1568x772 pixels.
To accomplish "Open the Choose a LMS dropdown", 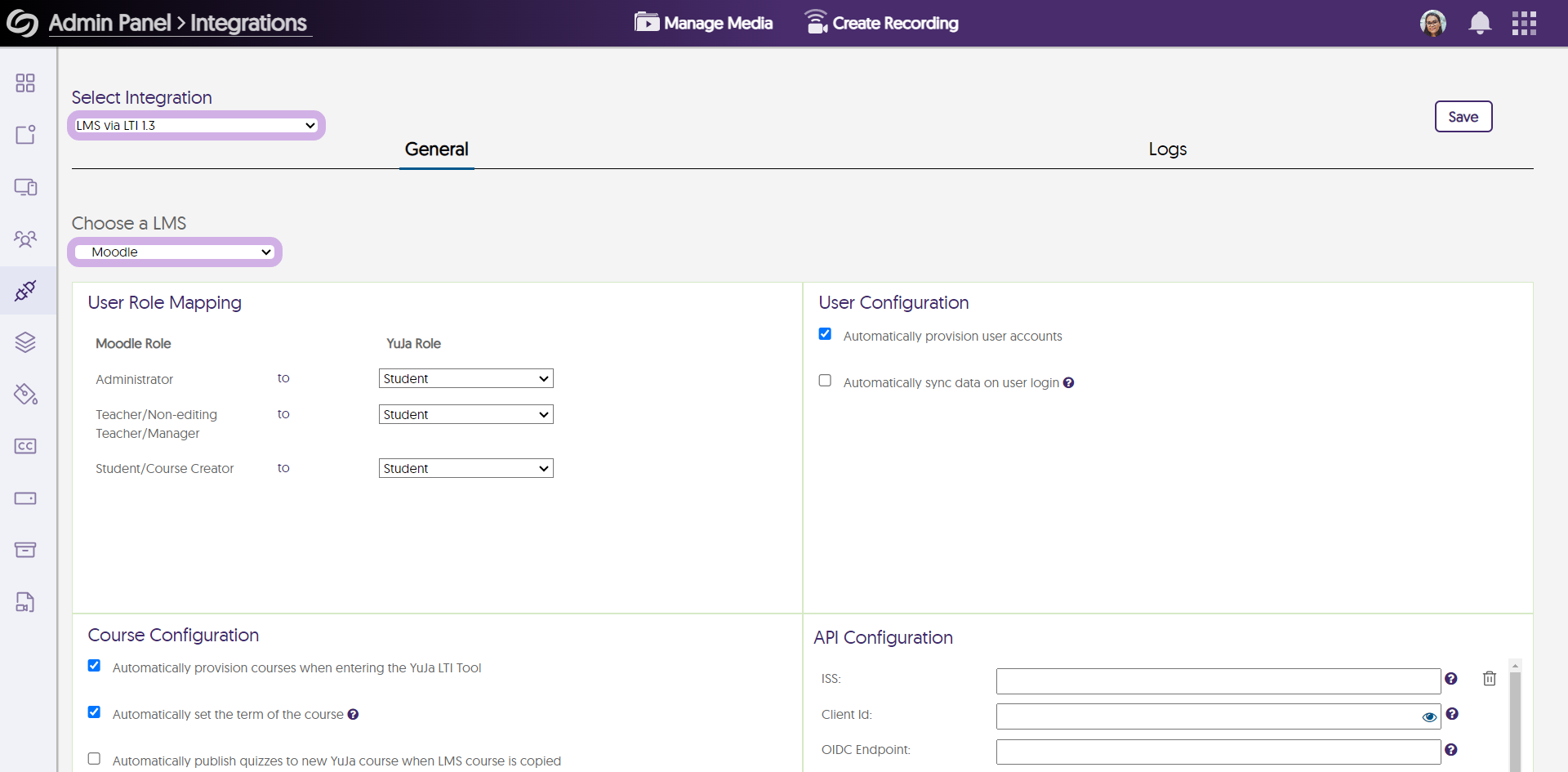I will [175, 252].
